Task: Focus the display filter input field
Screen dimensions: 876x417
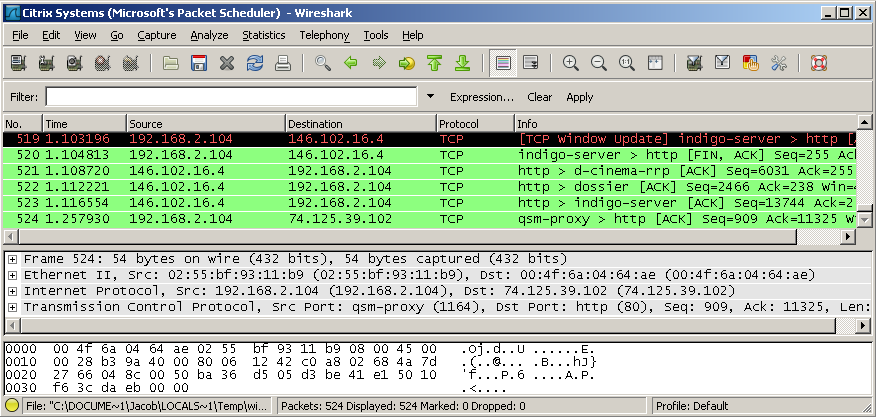Action: pyautogui.click(x=231, y=97)
